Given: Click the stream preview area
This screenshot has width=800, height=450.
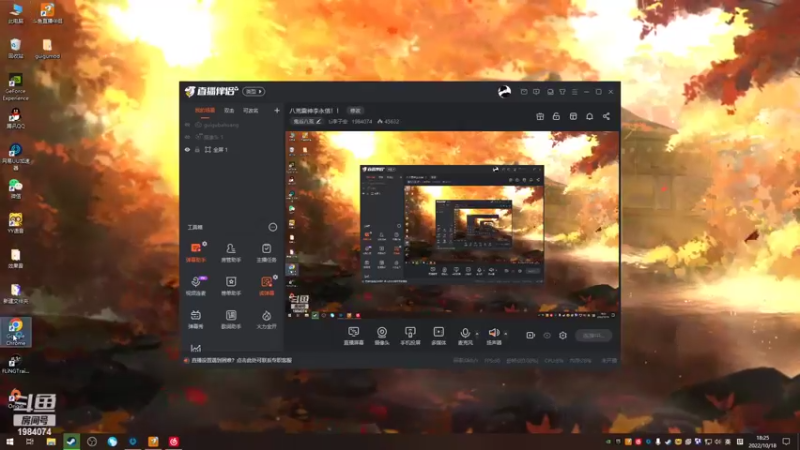Looking at the screenshot, I should (x=452, y=225).
